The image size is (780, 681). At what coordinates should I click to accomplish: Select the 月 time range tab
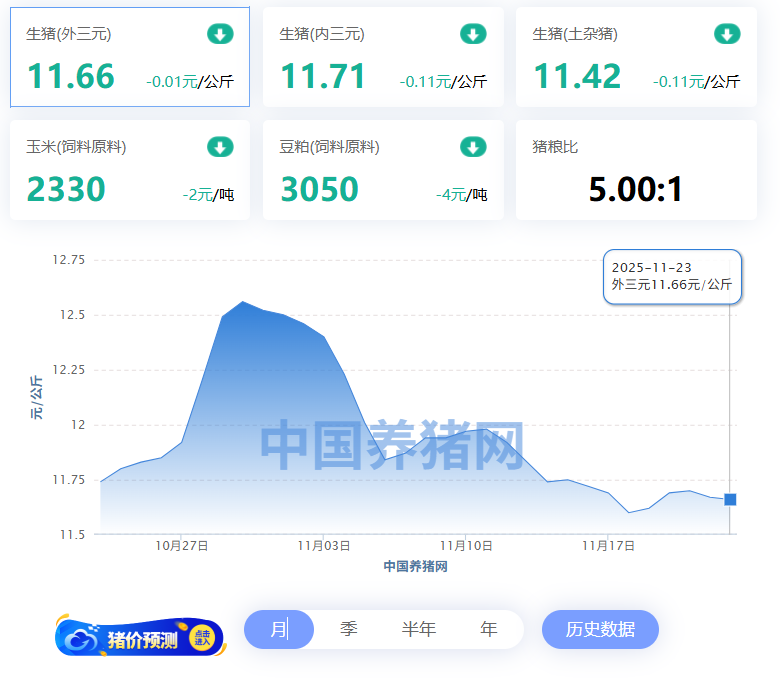coord(279,630)
